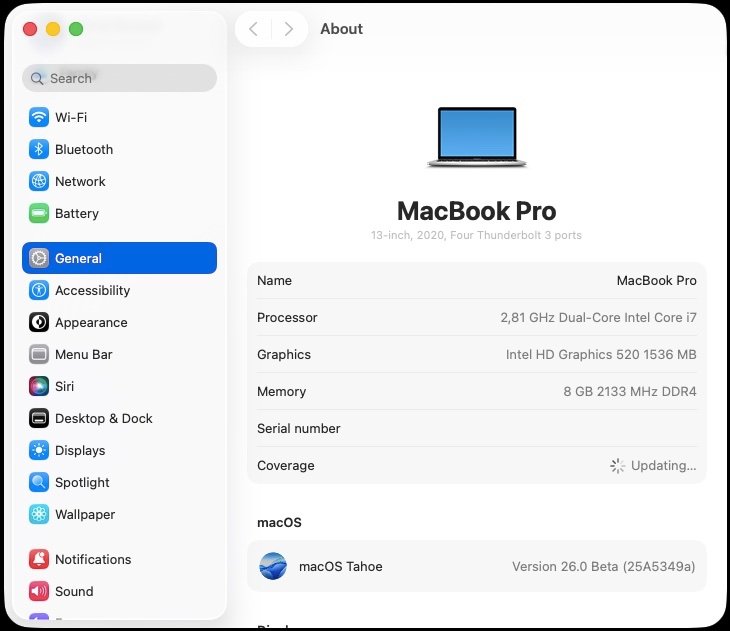The height and width of the screenshot is (631, 730).
Task: Open Network settings pane
Action: coord(119,181)
